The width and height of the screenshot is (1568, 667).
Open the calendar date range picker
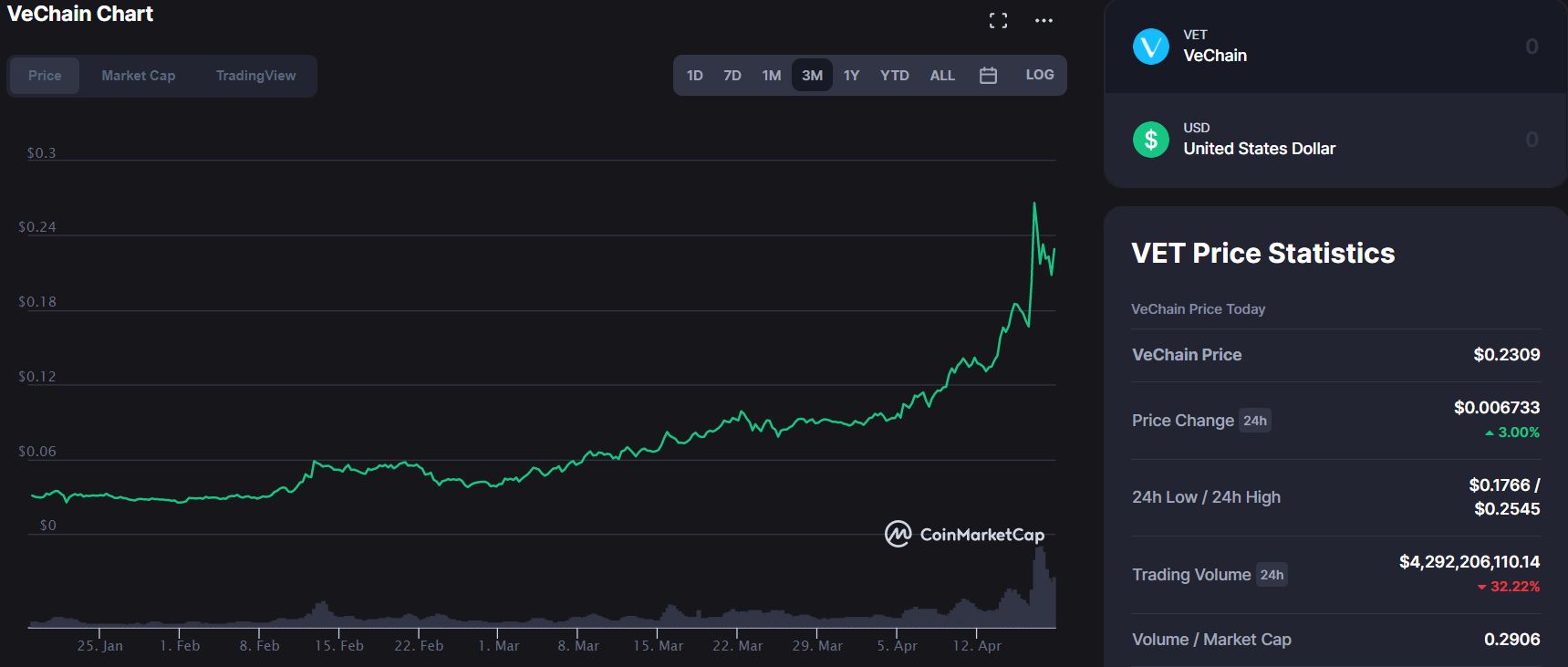988,75
